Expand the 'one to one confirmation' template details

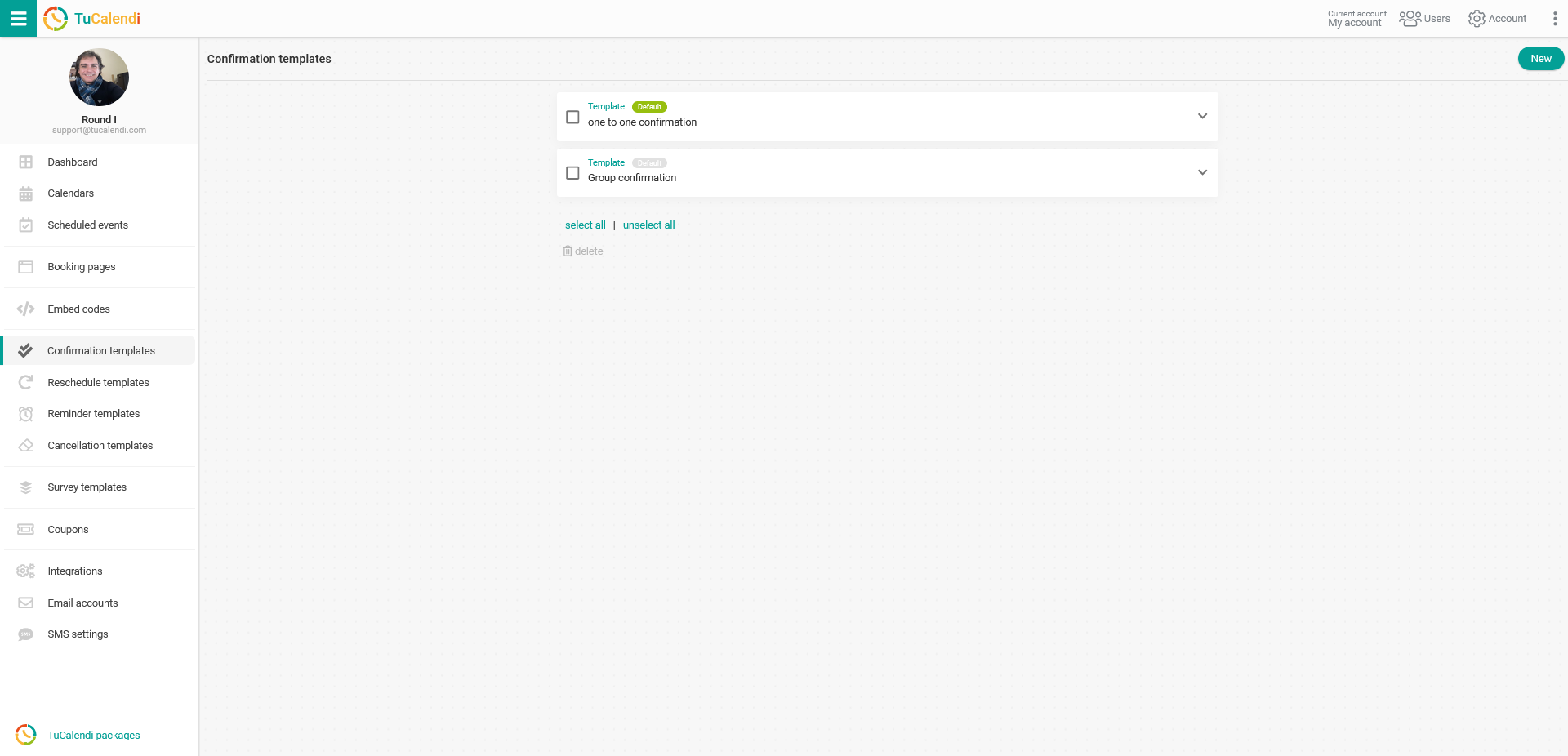click(1202, 116)
